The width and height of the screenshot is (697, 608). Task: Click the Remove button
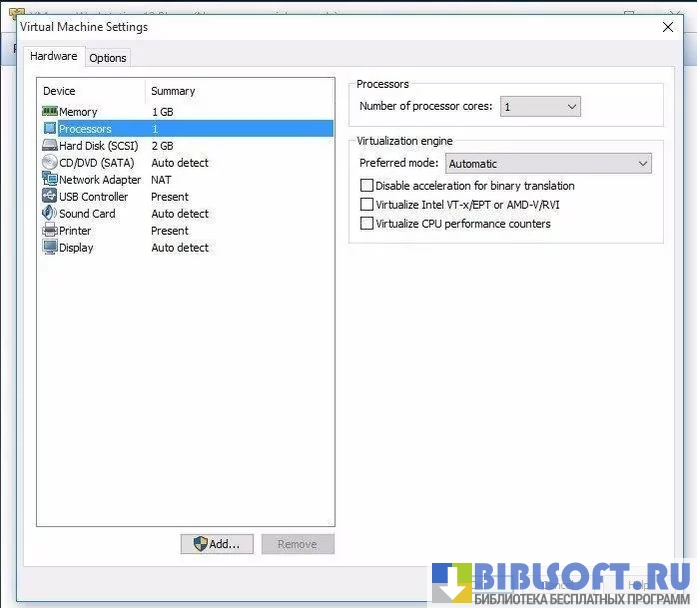297,544
